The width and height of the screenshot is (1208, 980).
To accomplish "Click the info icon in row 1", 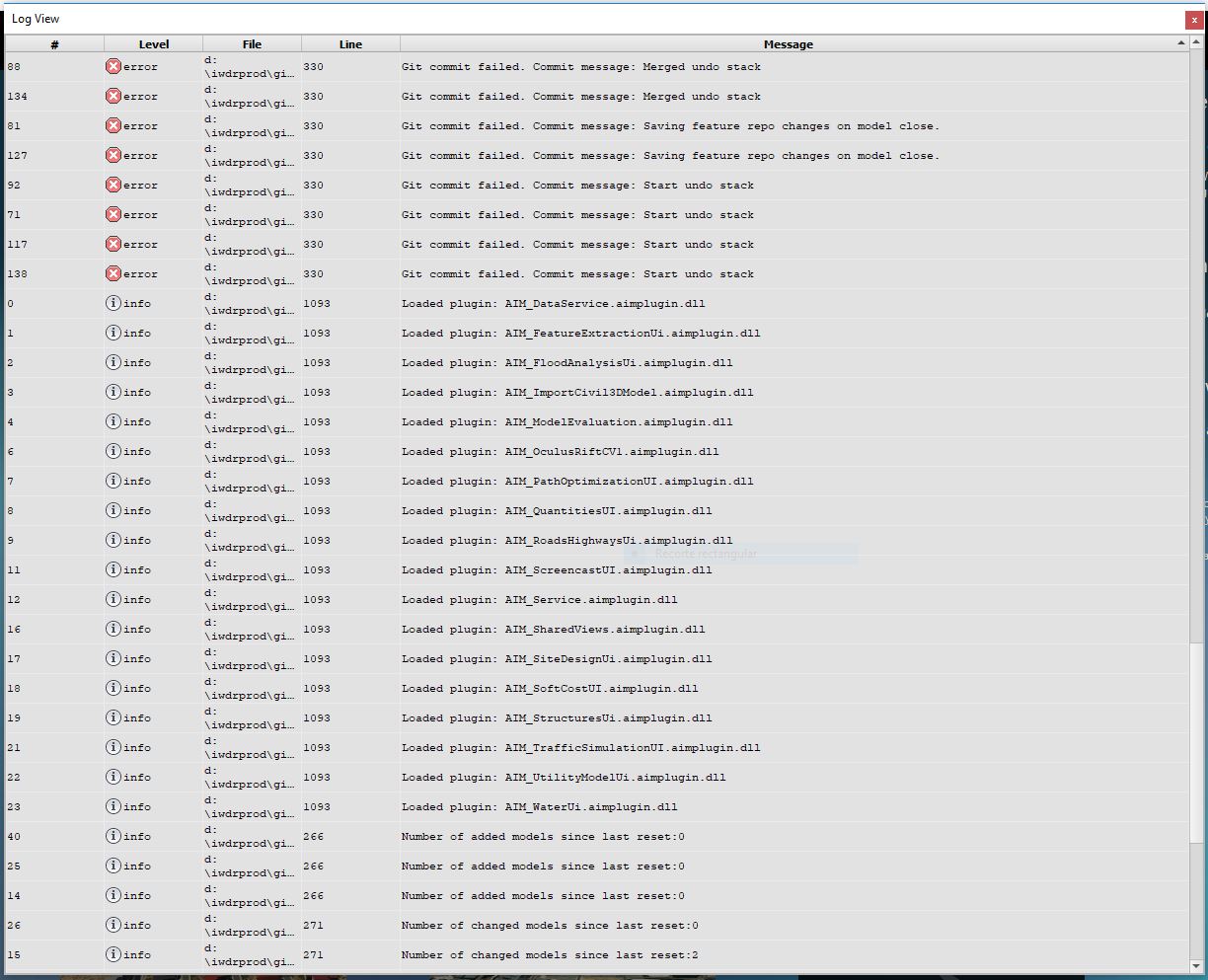I will point(113,333).
